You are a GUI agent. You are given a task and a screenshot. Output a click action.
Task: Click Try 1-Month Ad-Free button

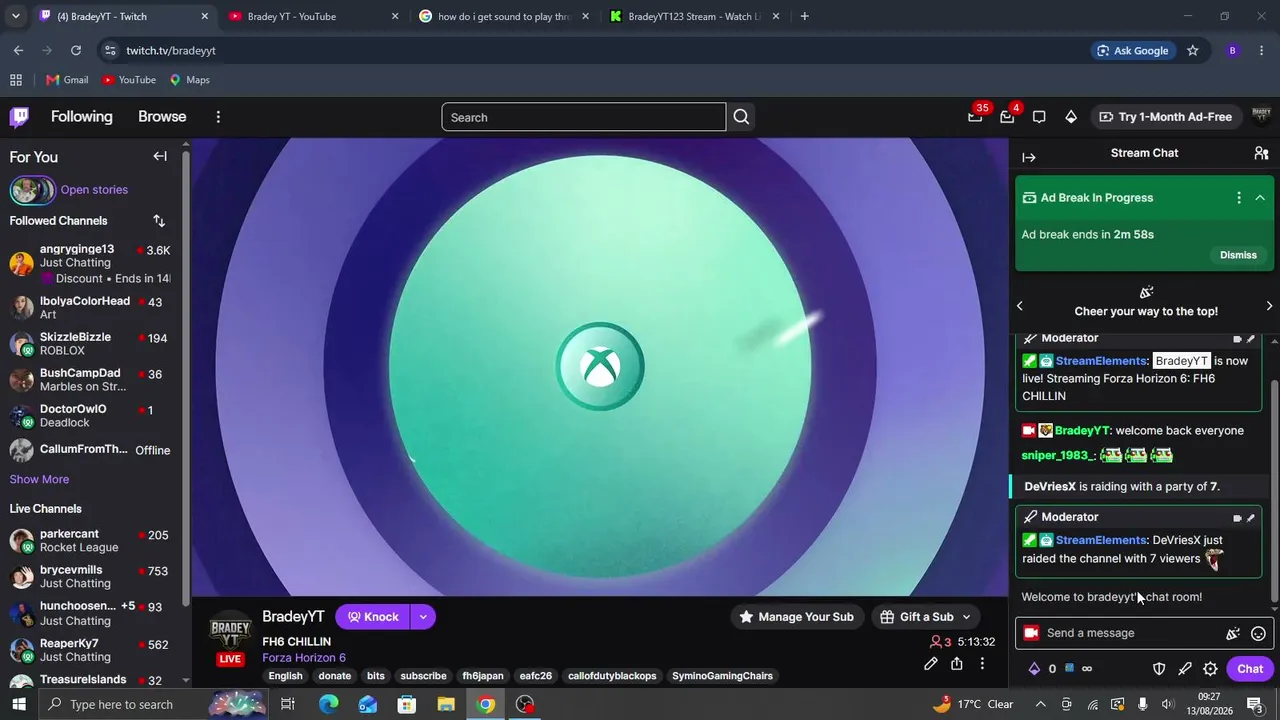1165,117
